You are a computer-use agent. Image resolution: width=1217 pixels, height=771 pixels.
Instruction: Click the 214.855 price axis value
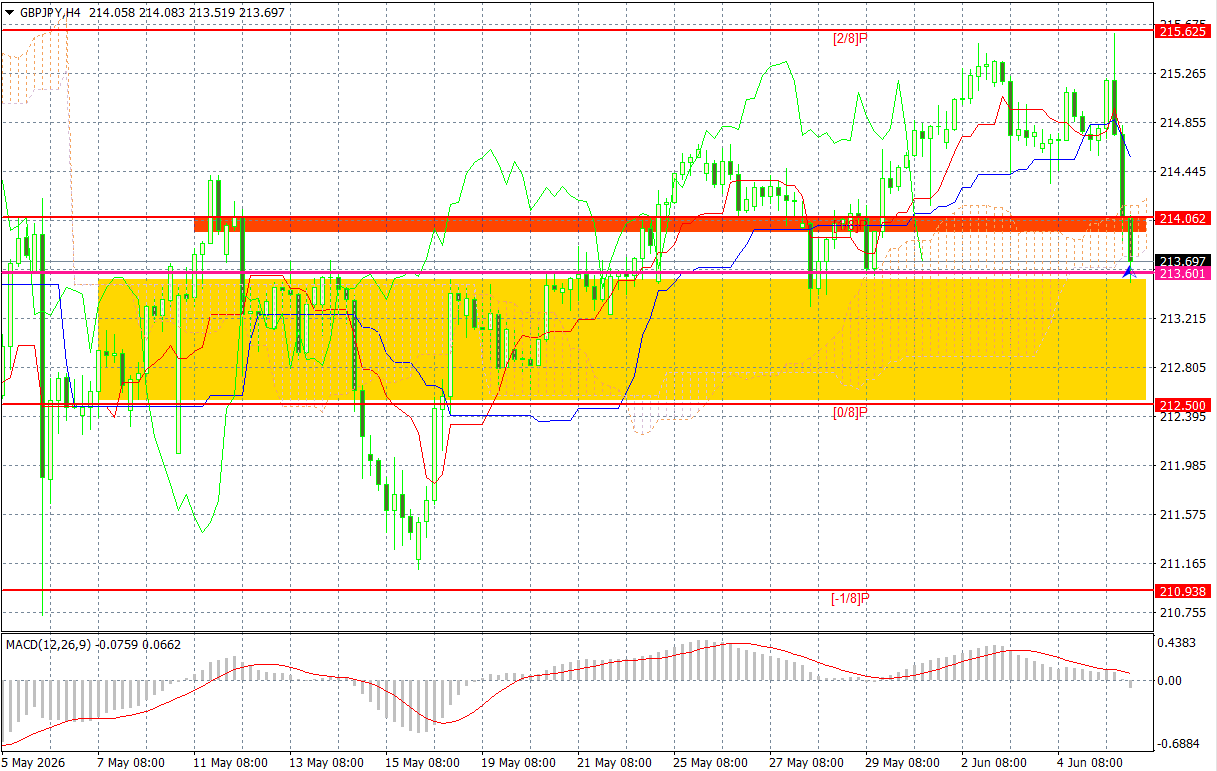[1181, 122]
